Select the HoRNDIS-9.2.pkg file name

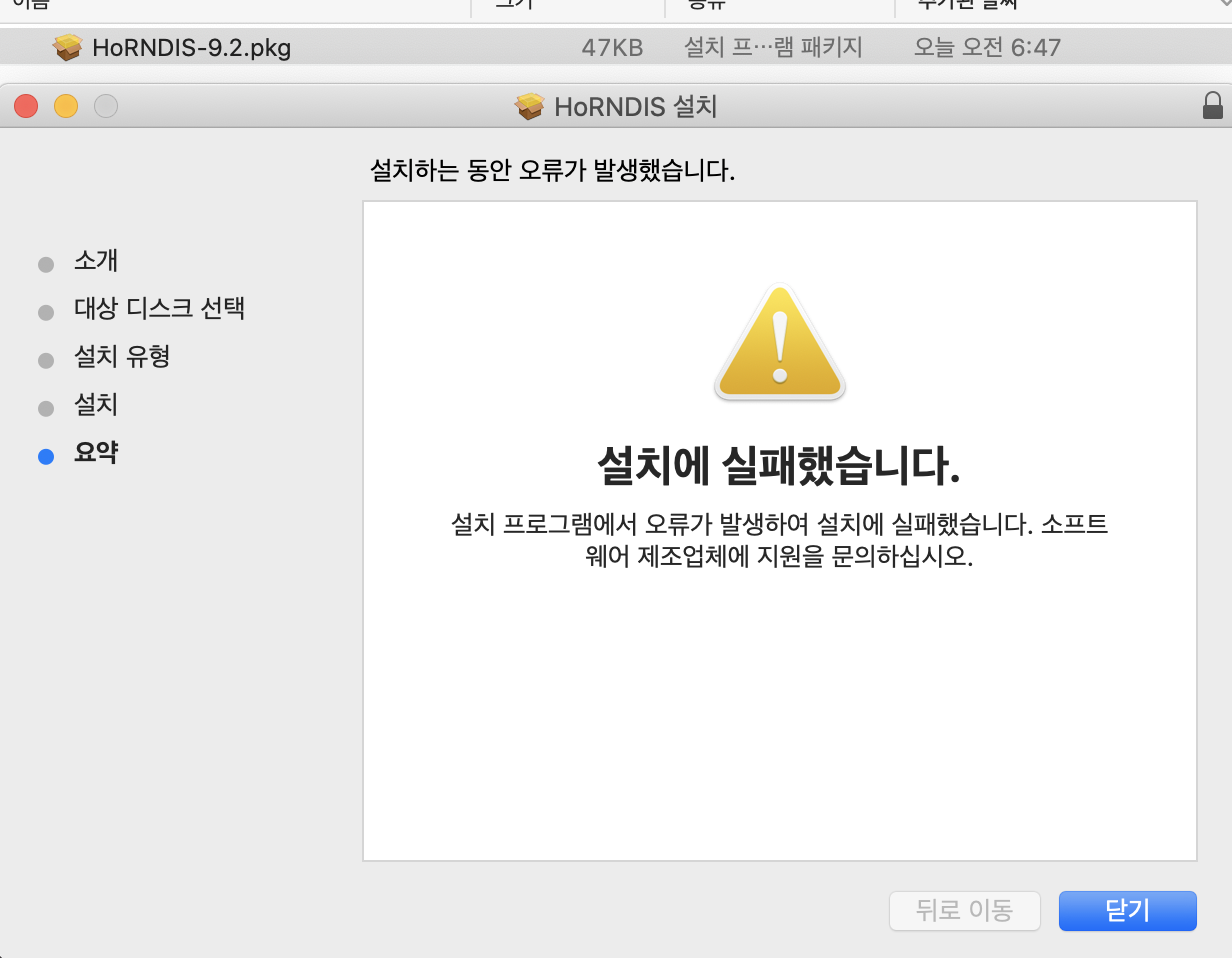tap(191, 47)
